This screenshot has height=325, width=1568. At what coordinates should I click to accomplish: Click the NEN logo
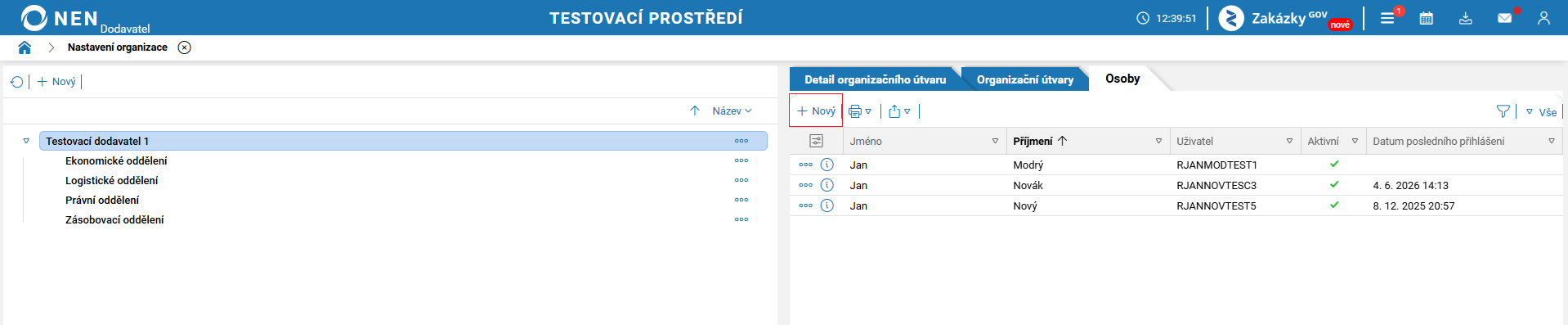(x=59, y=18)
